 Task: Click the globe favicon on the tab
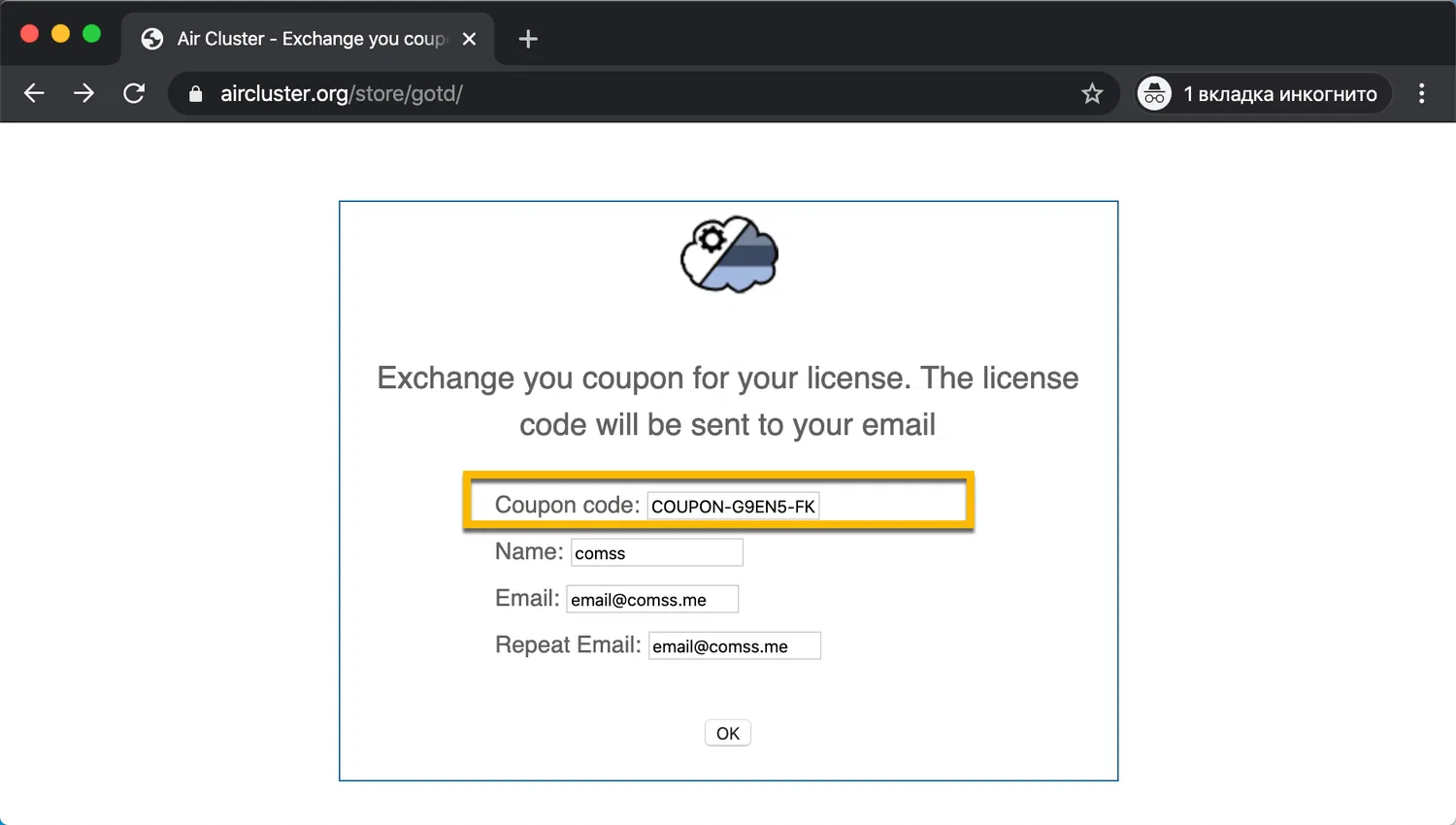(152, 39)
